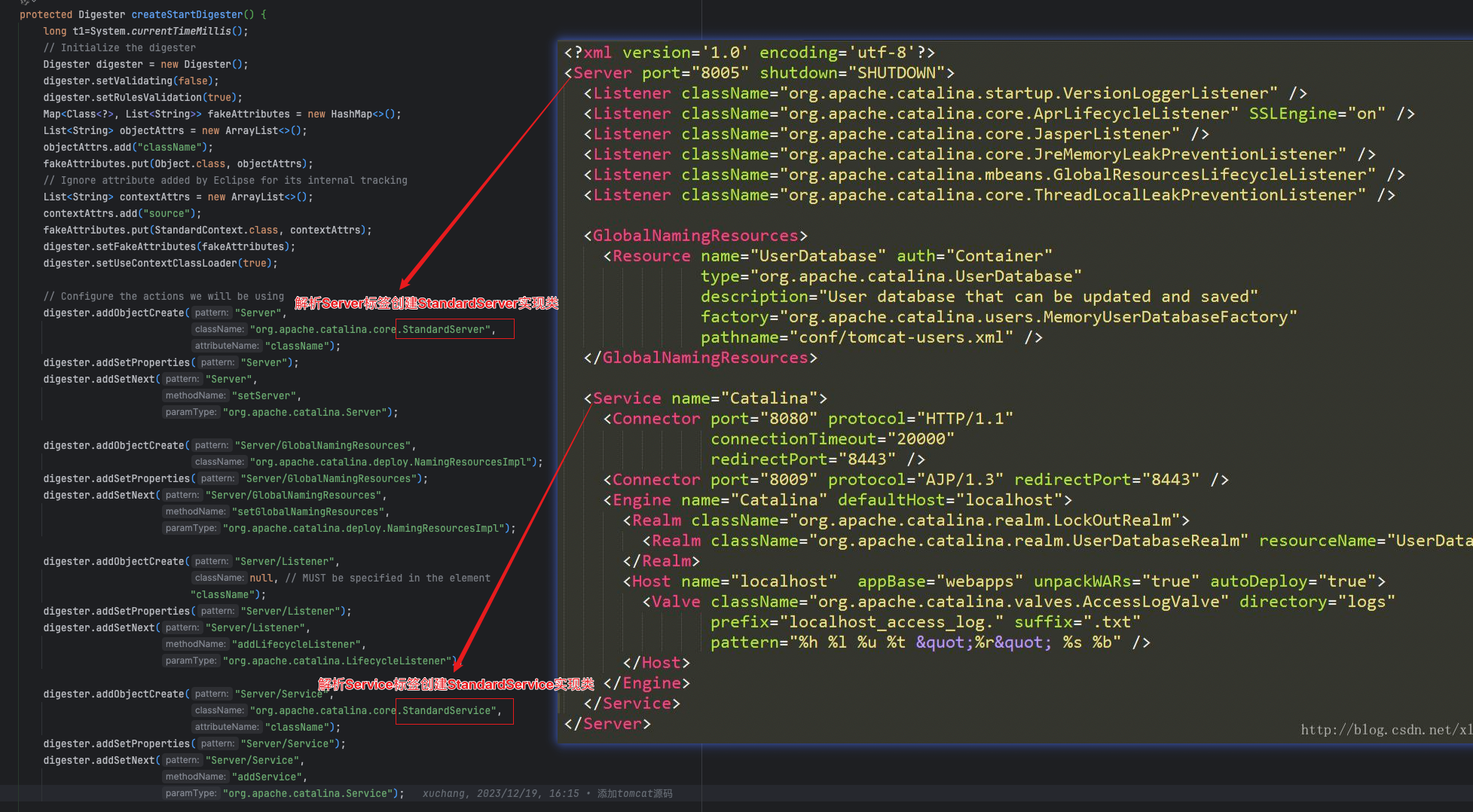1473x812 pixels.
Task: Click the 'long t1=System.currentTimeMillis();' line
Action: point(145,31)
